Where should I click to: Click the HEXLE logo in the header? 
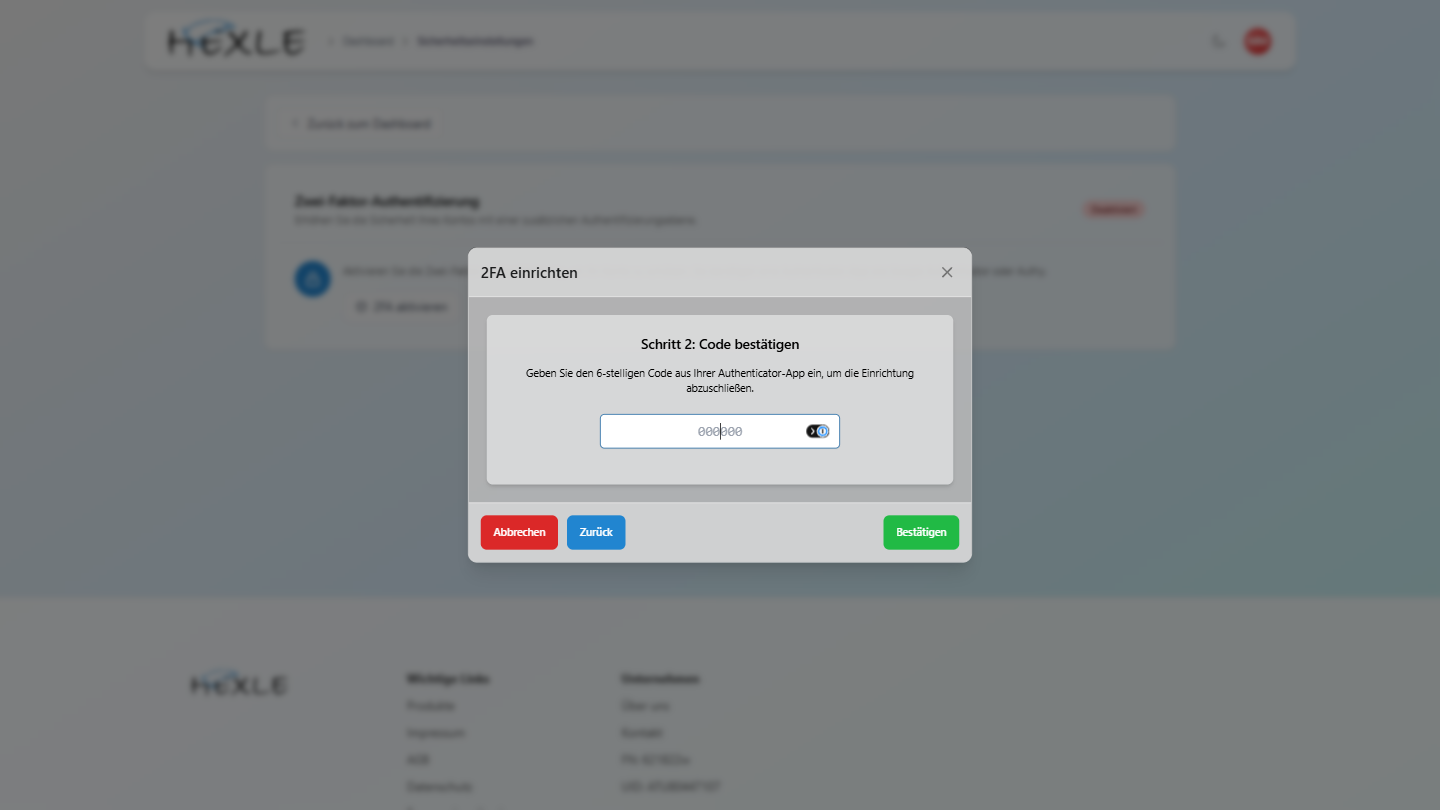click(235, 41)
